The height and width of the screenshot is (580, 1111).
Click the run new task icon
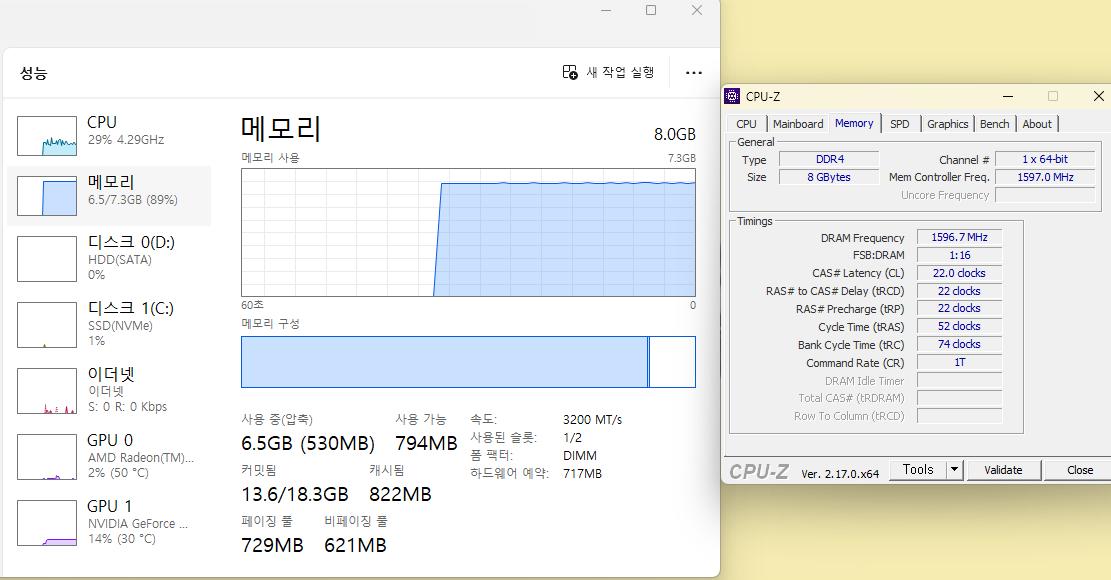pyautogui.click(x=570, y=72)
